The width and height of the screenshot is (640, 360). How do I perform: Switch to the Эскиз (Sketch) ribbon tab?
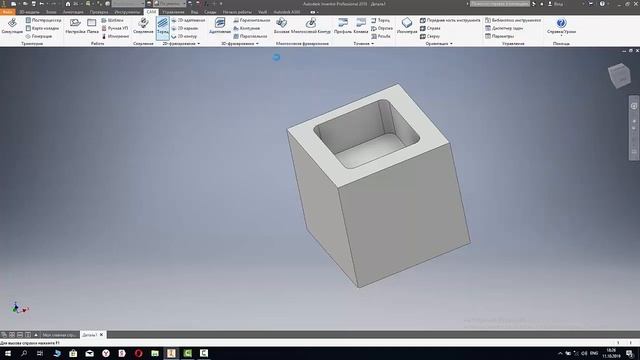[x=51, y=12]
